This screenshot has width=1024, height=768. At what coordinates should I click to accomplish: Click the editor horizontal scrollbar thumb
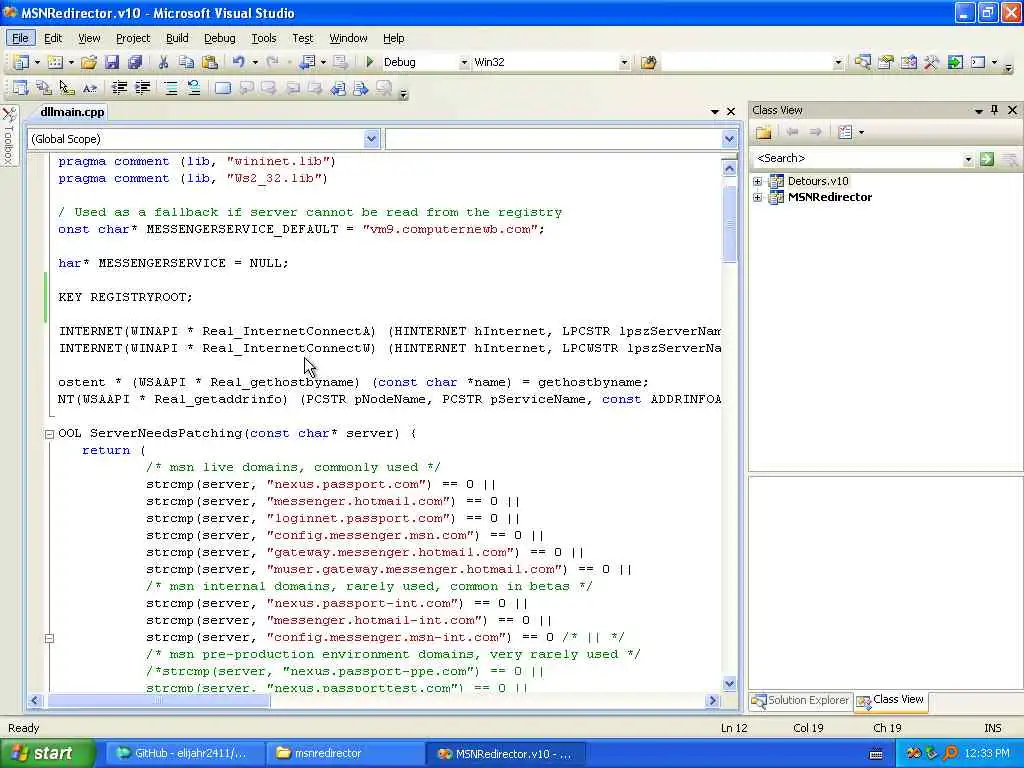tap(159, 701)
